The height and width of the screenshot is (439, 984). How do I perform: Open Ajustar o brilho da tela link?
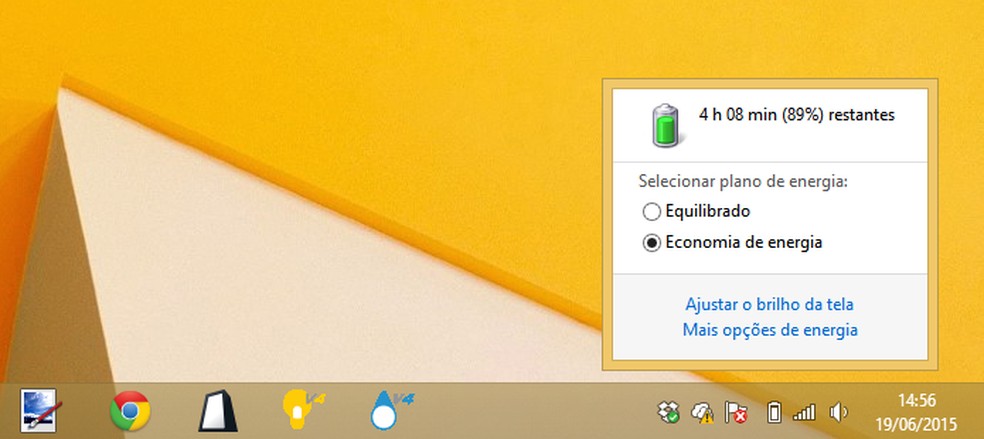769,305
